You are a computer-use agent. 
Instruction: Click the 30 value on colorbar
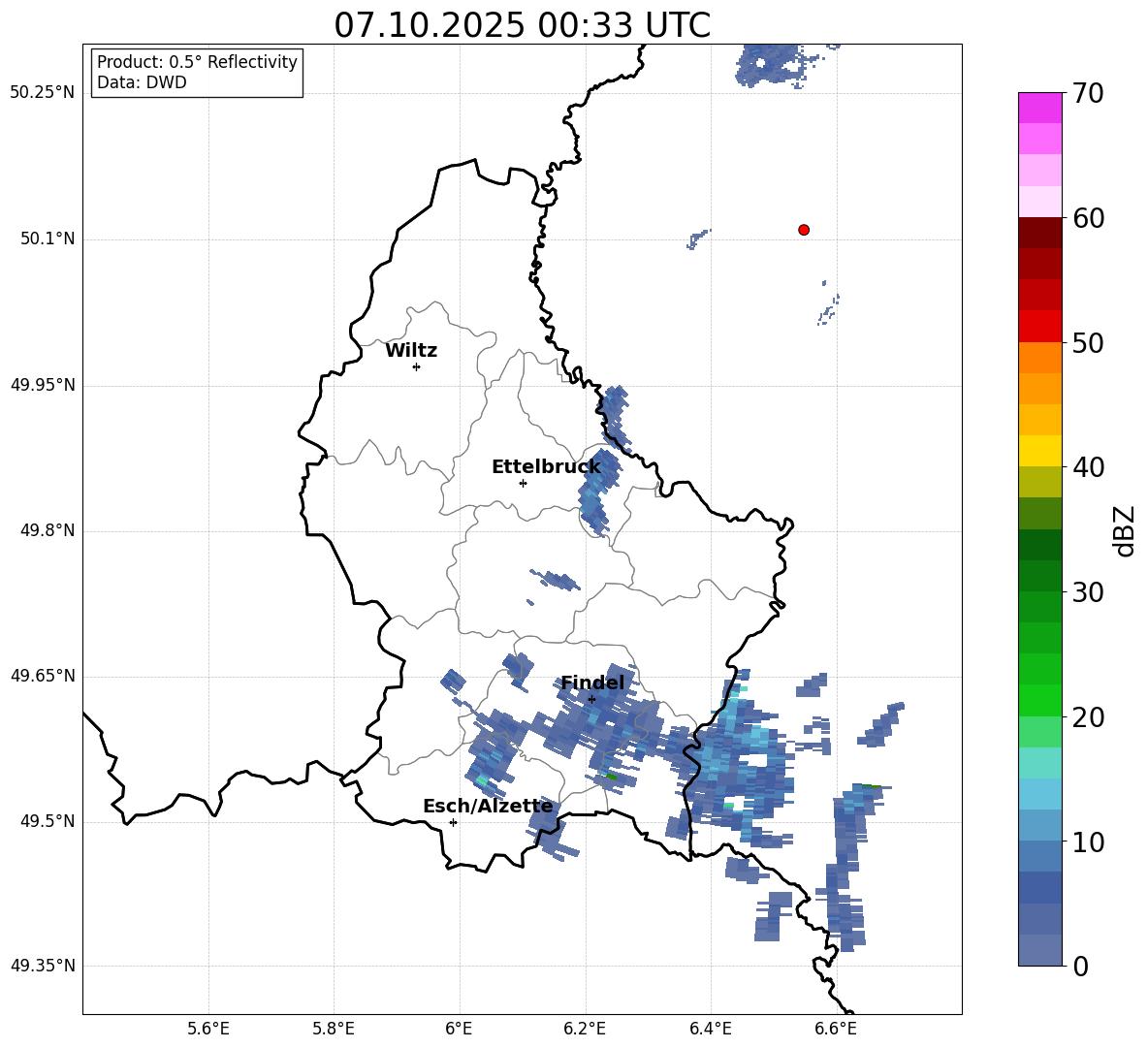pos(1088,592)
